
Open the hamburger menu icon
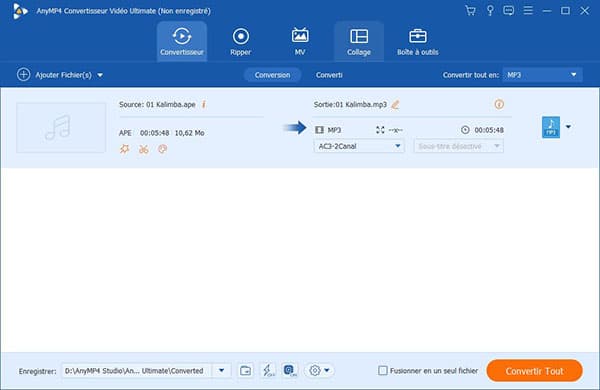click(528, 11)
